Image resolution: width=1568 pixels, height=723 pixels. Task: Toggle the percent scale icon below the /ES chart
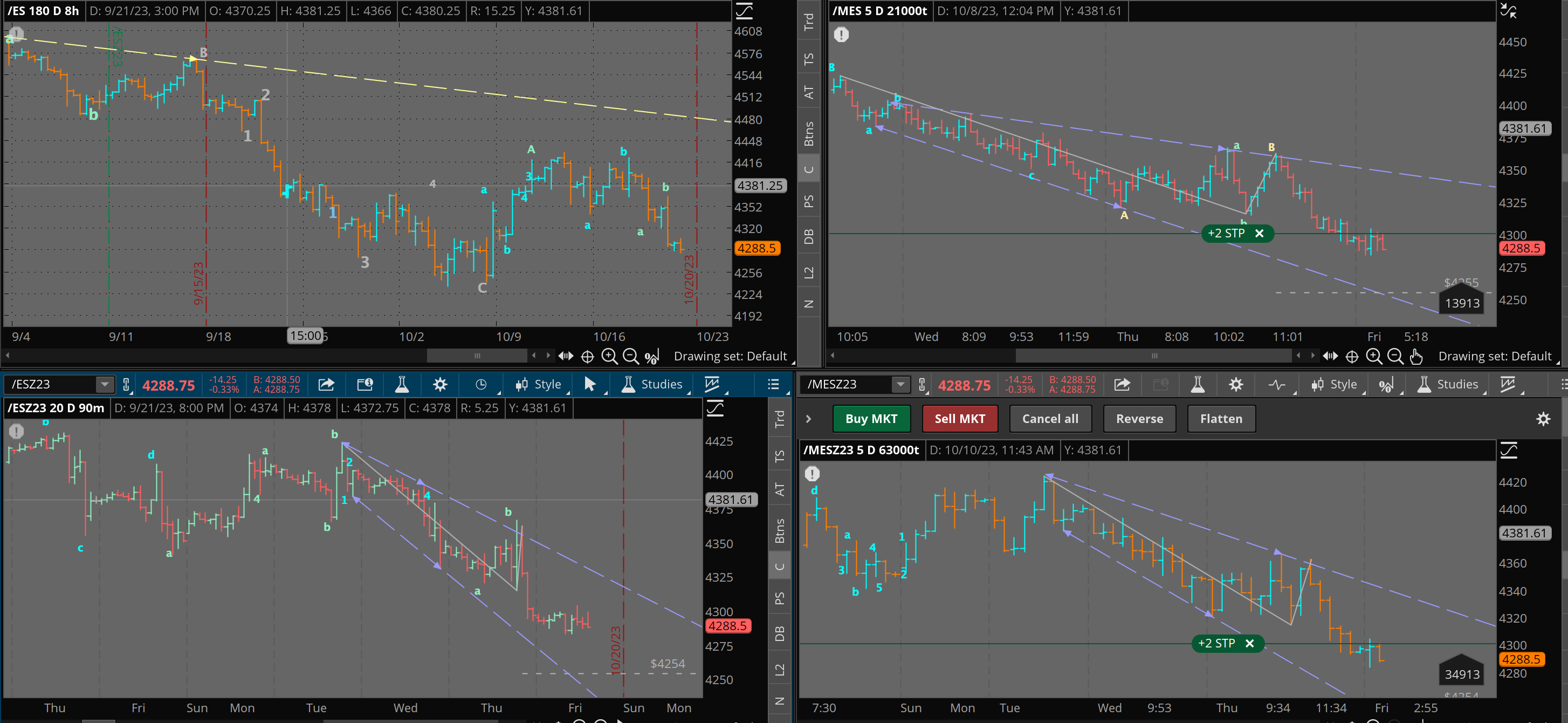[652, 356]
